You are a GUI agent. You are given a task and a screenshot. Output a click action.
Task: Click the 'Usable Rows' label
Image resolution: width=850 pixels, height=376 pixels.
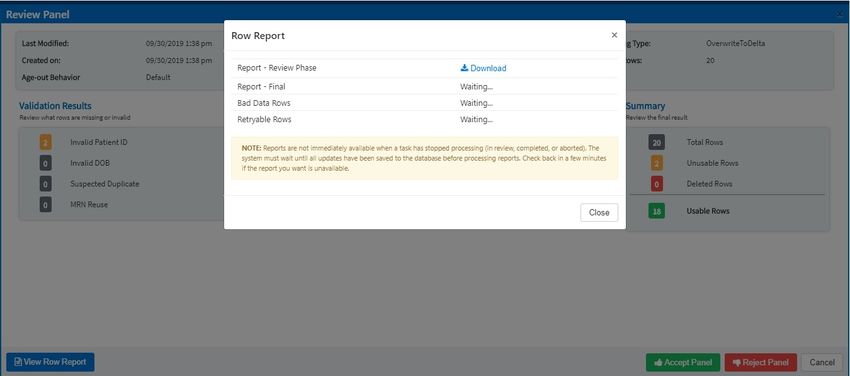[x=708, y=211]
